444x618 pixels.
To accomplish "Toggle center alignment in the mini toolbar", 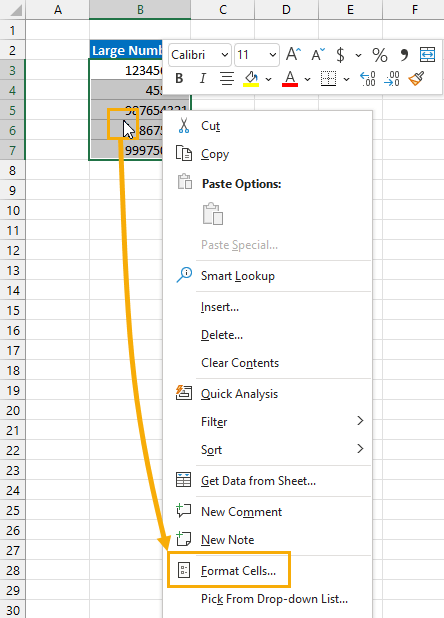I will pyautogui.click(x=227, y=78).
